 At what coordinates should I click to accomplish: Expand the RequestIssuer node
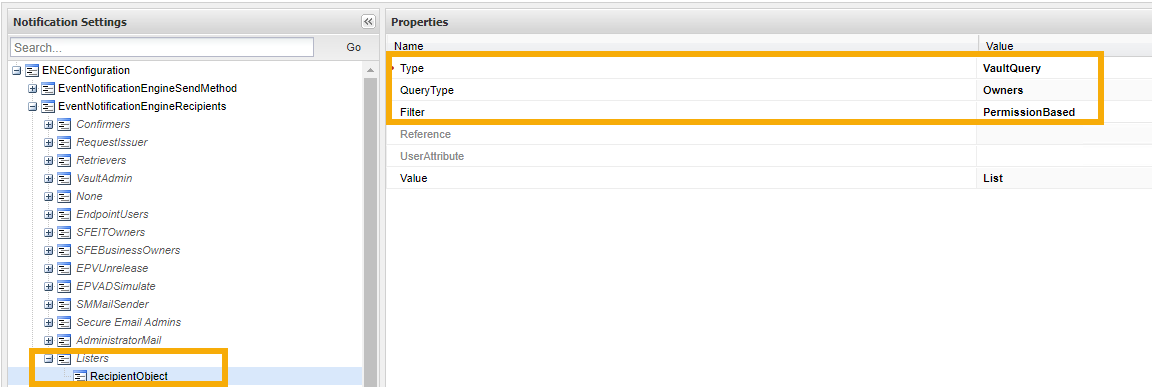coord(48,142)
